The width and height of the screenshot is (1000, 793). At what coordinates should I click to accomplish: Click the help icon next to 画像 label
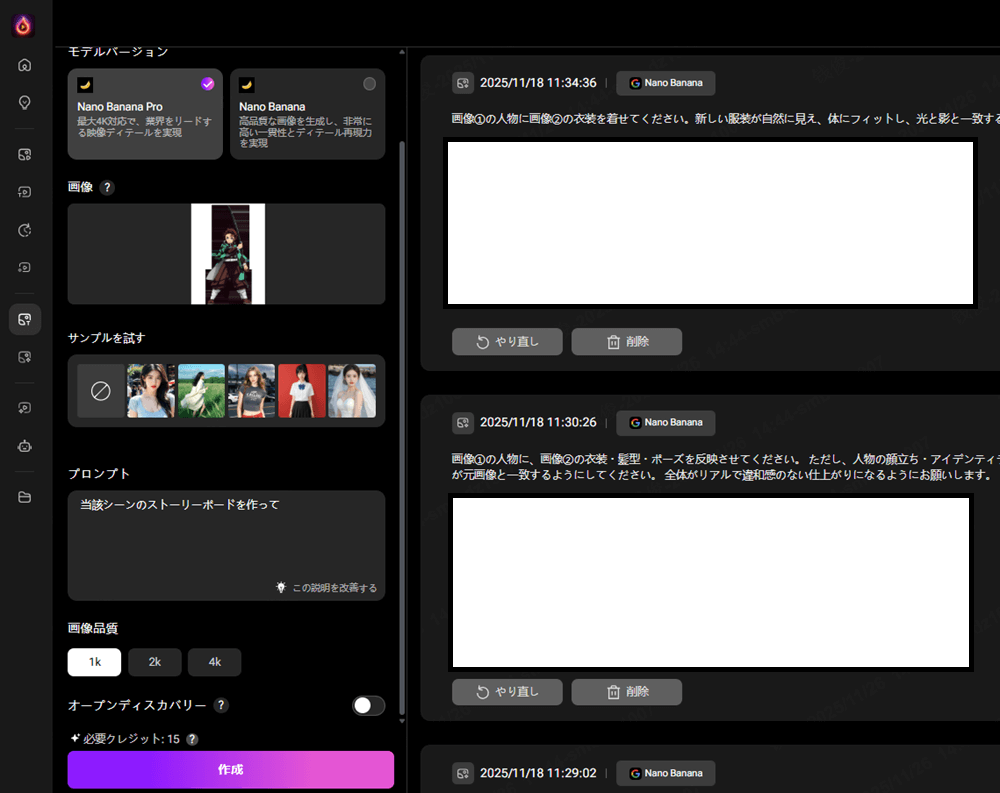coord(107,187)
